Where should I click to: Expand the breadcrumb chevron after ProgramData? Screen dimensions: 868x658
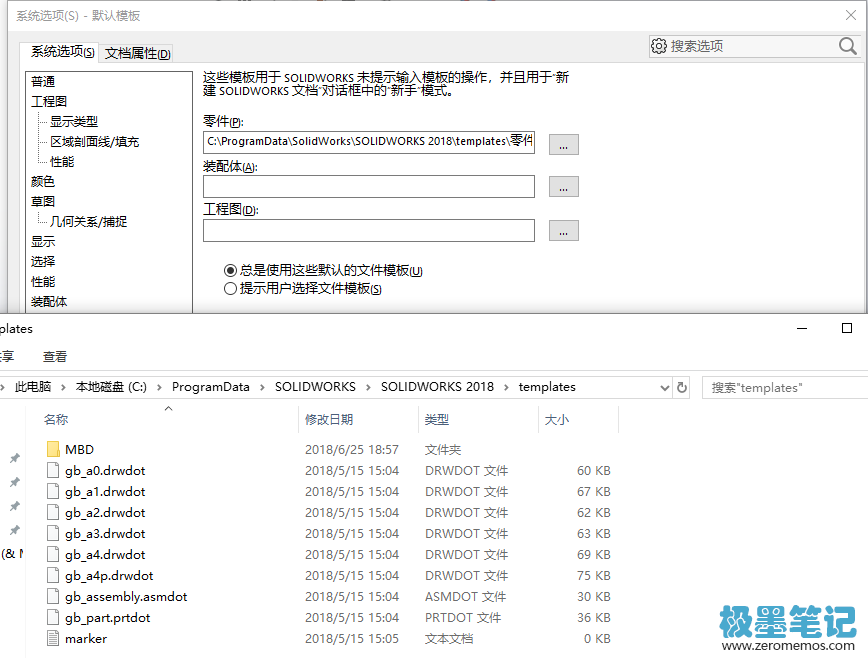click(263, 387)
